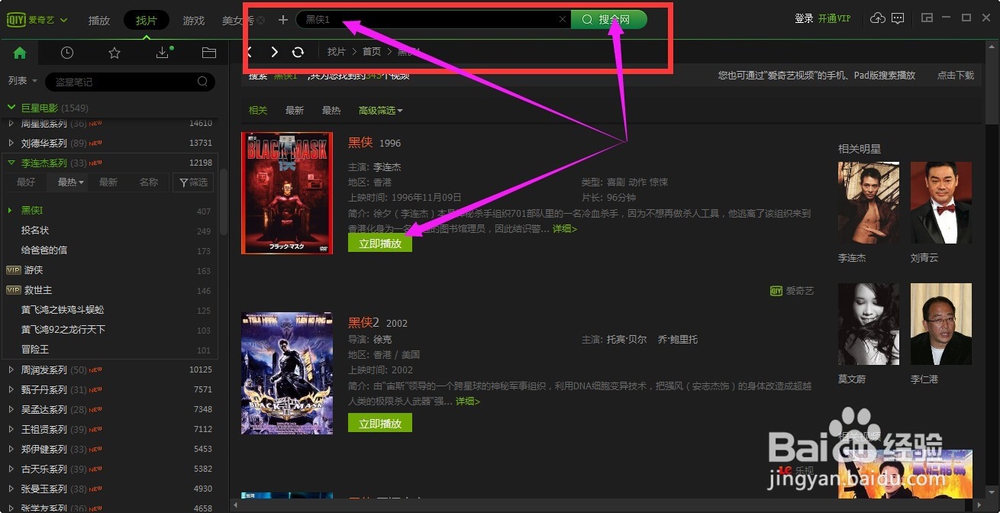The width and height of the screenshot is (1000, 513).
Task: Open the 黑侠 1996 Black Mask poster
Action: pyautogui.click(x=287, y=193)
